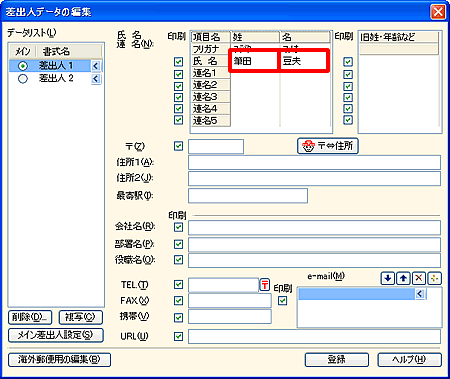Toggle FAX print checkbox
The height and width of the screenshot is (379, 450).
pos(178,301)
